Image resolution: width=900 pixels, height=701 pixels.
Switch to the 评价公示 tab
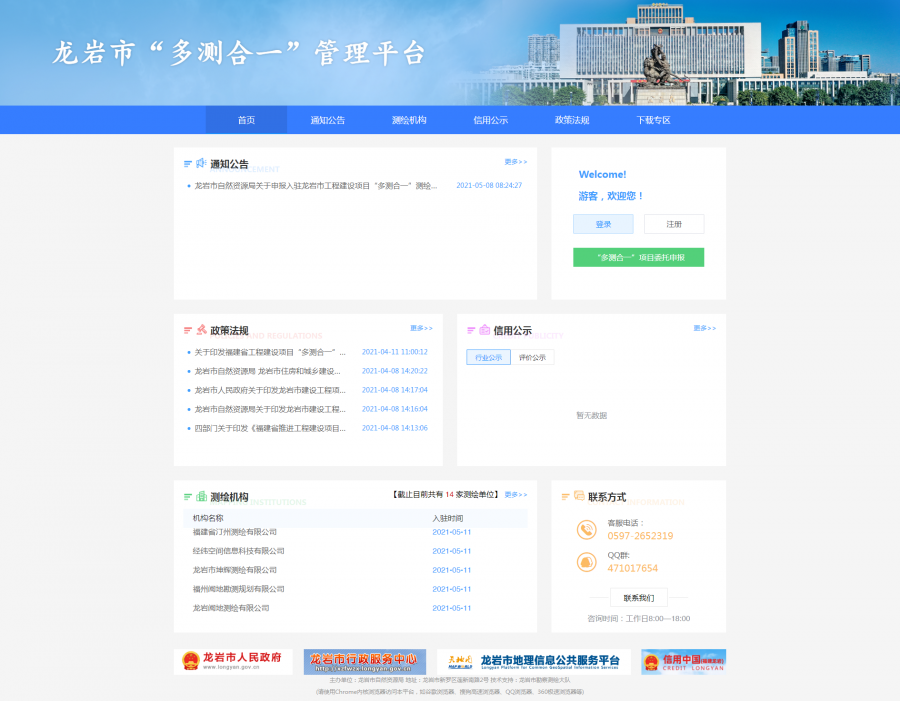click(x=532, y=357)
